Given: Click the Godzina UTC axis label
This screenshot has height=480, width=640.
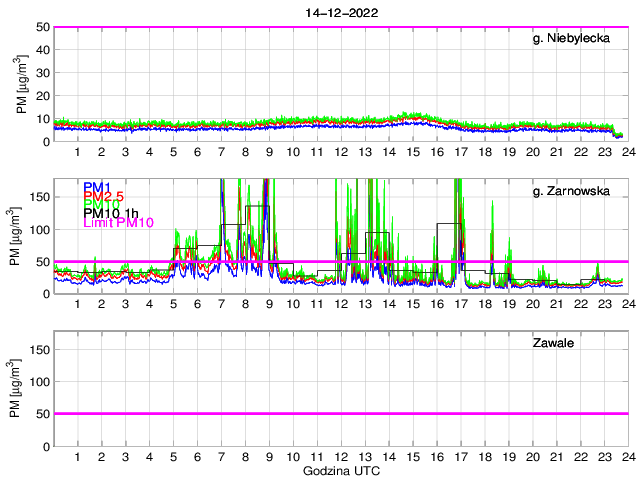Looking at the screenshot, I should point(340,470).
